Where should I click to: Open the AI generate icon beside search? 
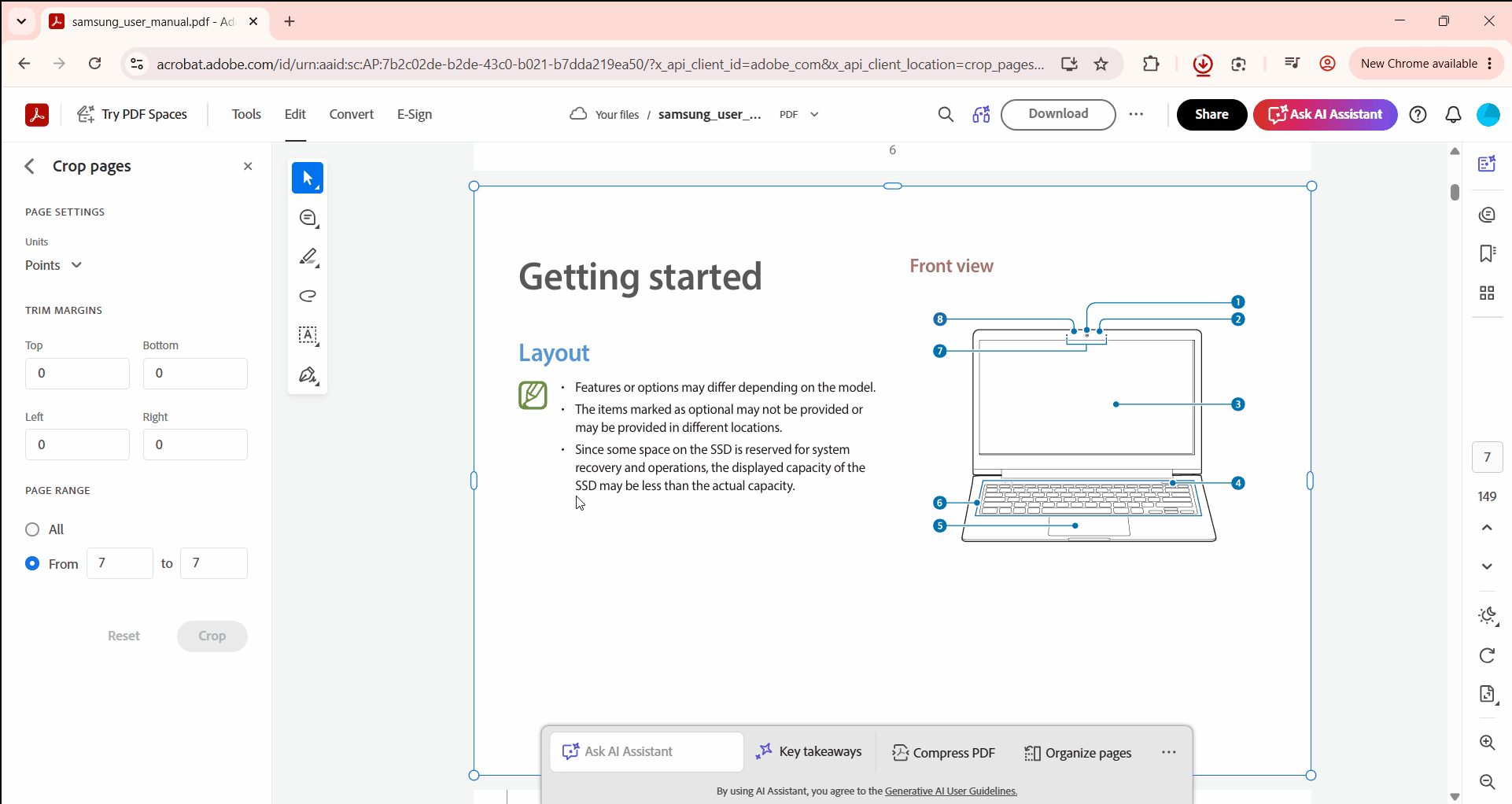[981, 115]
